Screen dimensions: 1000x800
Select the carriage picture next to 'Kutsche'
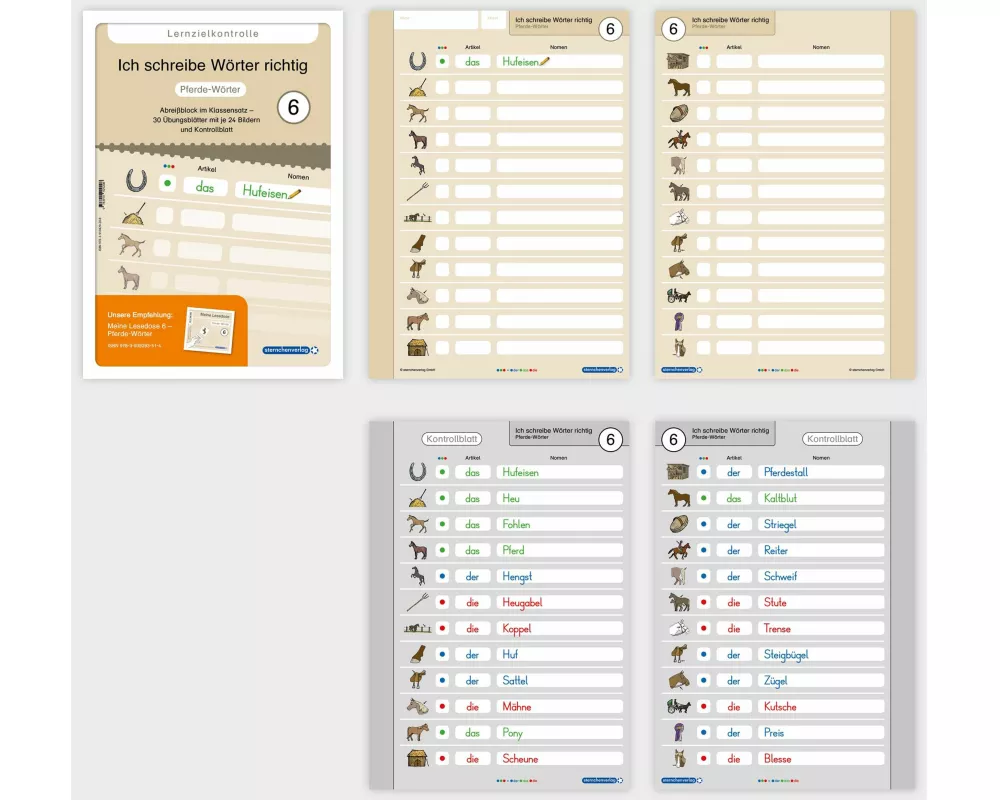point(678,706)
